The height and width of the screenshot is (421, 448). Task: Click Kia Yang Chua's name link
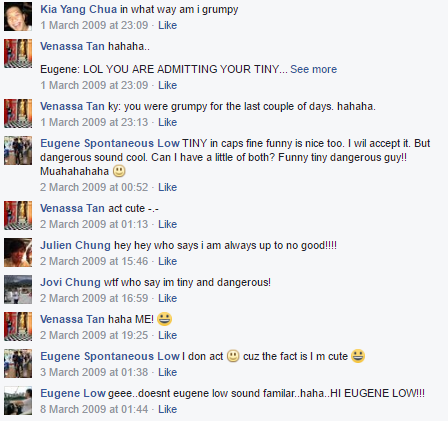tap(79, 9)
